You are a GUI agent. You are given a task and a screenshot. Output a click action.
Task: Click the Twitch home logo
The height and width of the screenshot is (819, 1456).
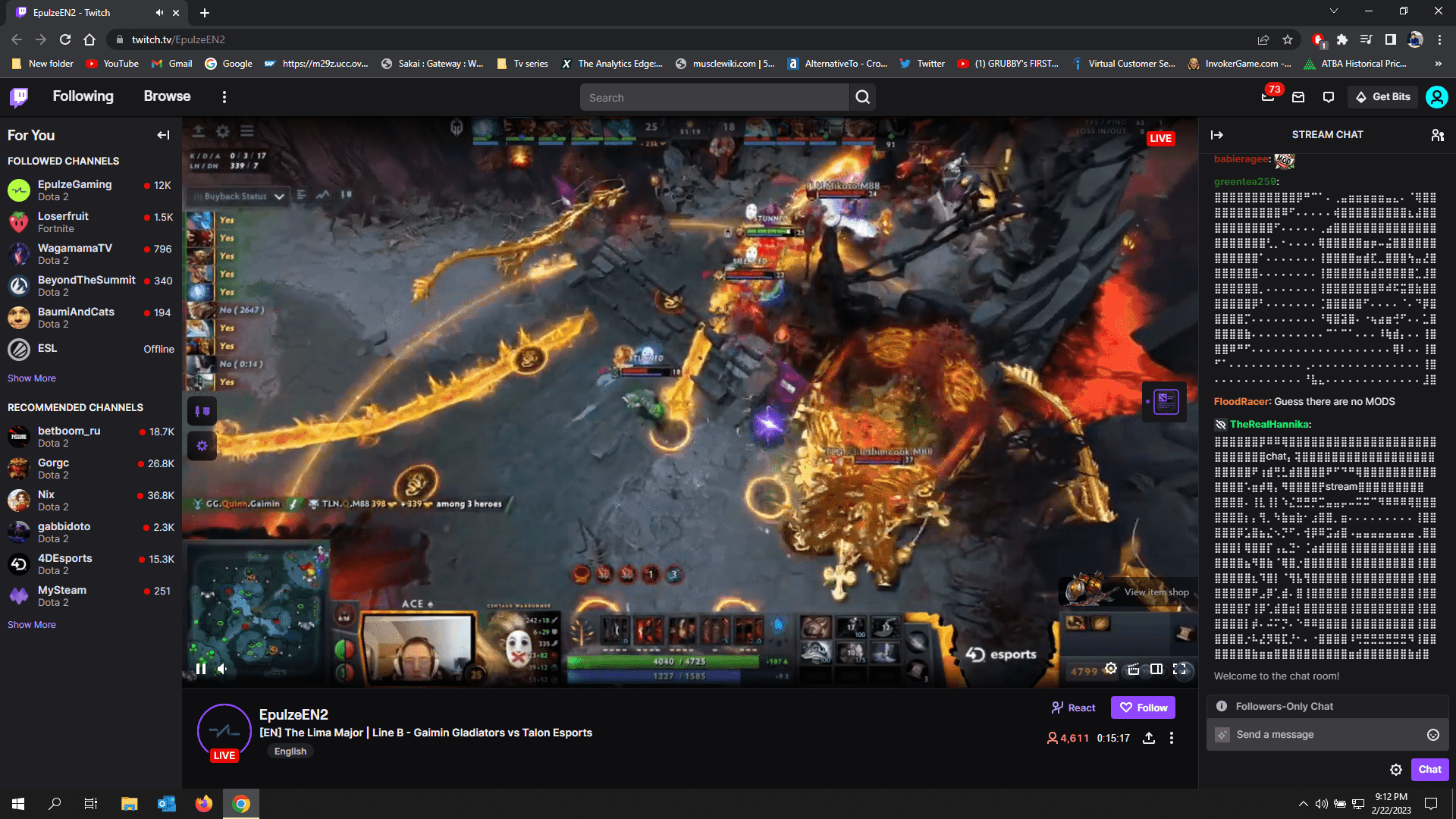pos(18,97)
